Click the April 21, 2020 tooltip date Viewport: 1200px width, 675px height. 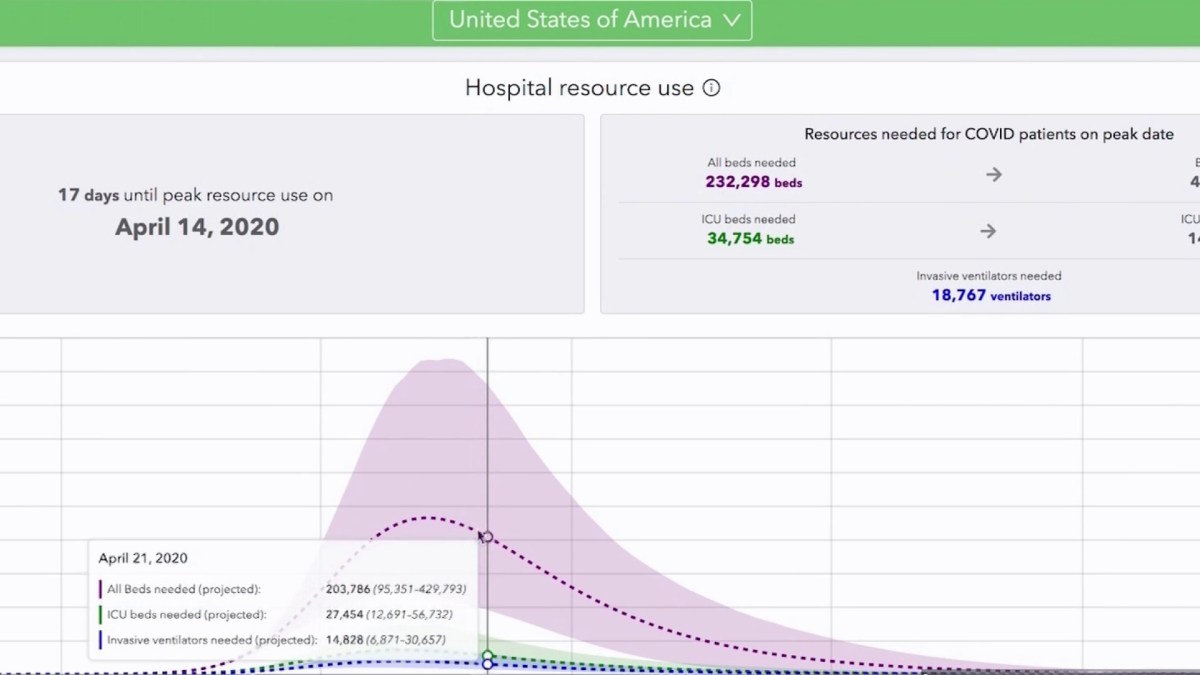click(143, 559)
